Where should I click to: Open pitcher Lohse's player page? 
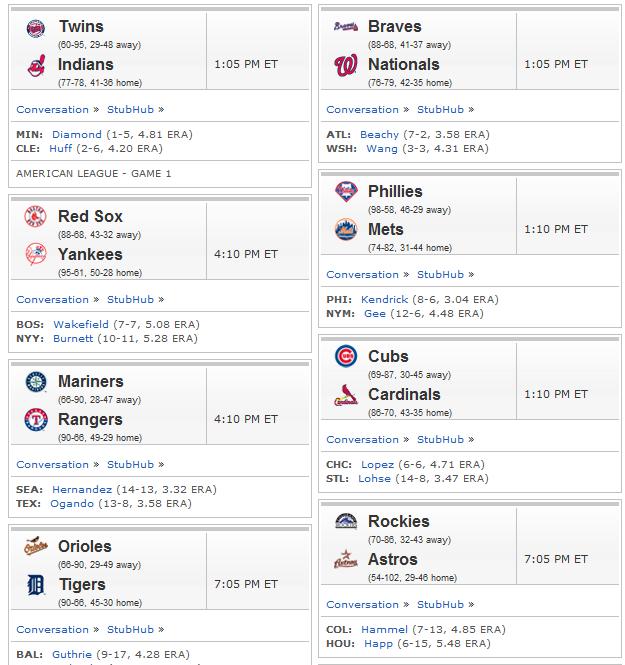point(374,478)
